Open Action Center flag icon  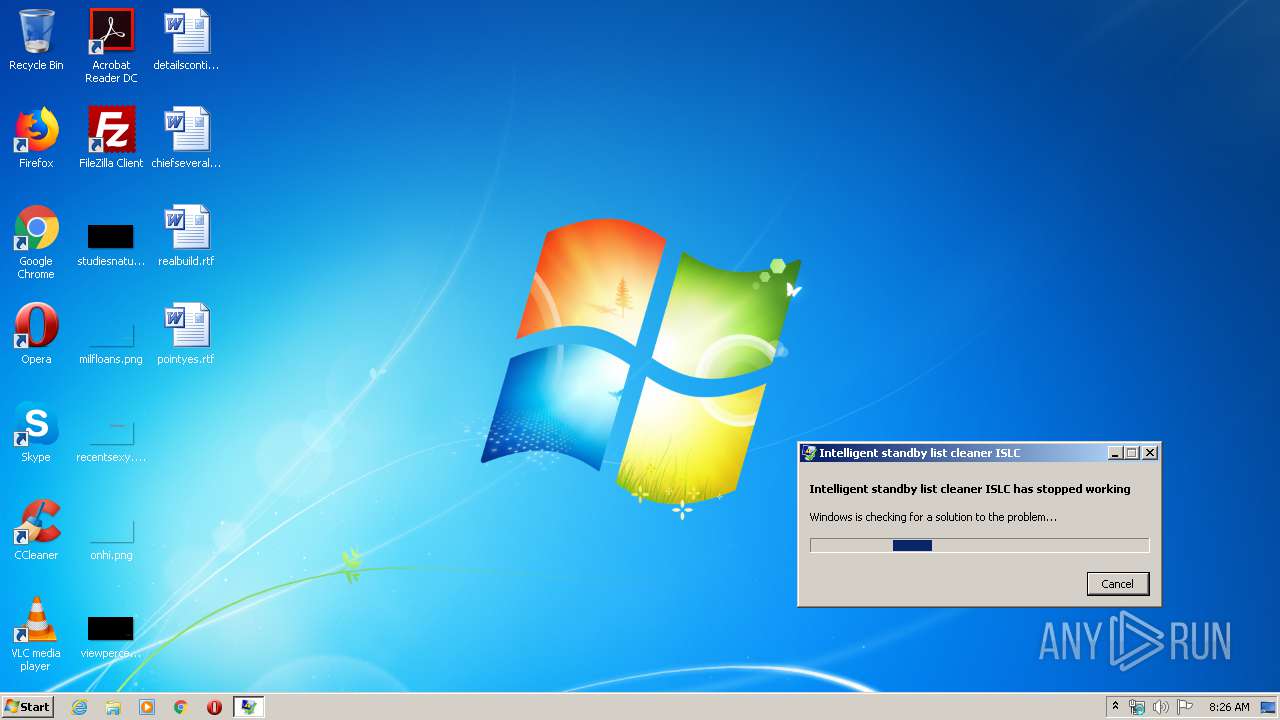tap(1184, 707)
